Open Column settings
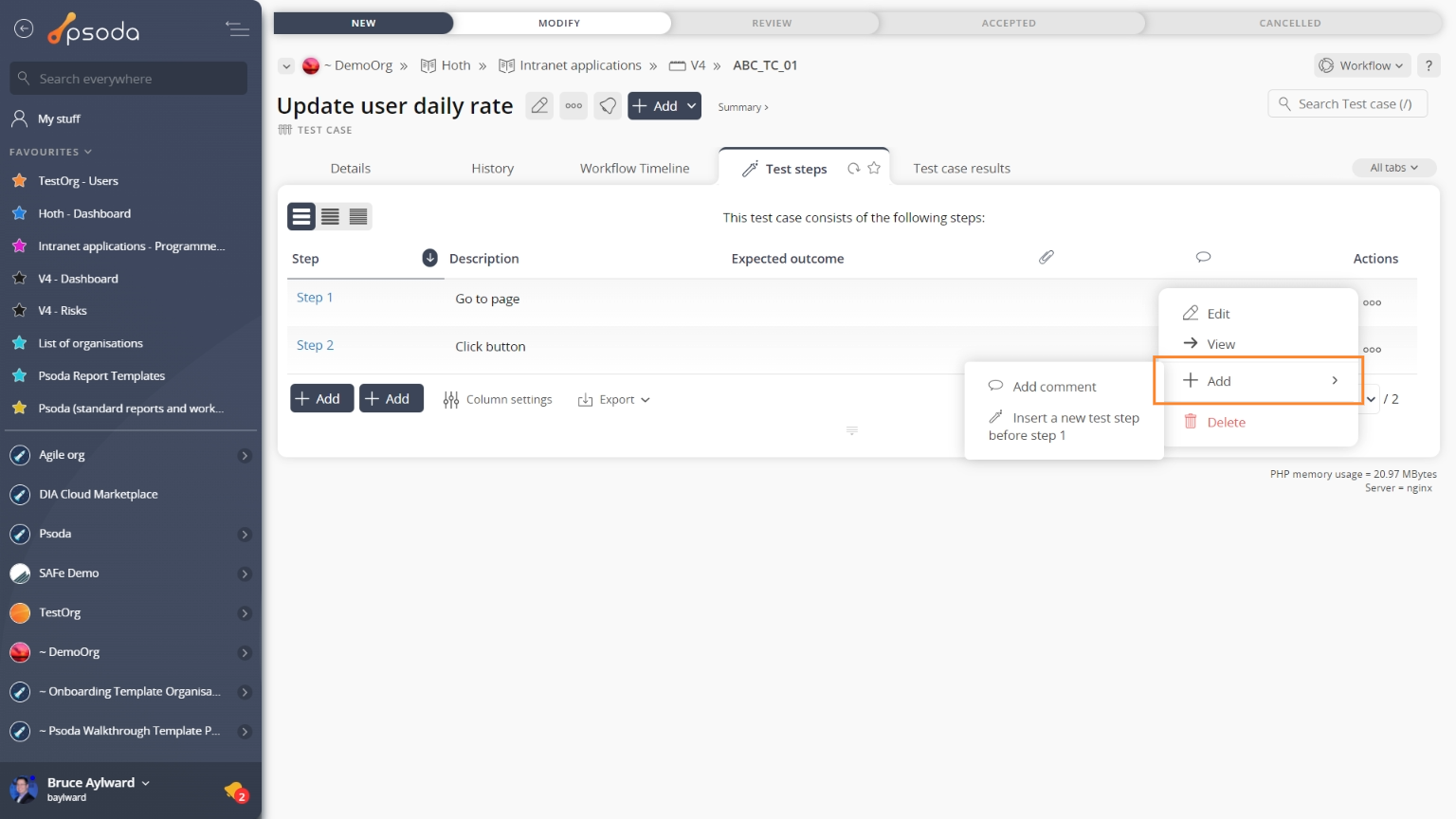 (x=498, y=400)
